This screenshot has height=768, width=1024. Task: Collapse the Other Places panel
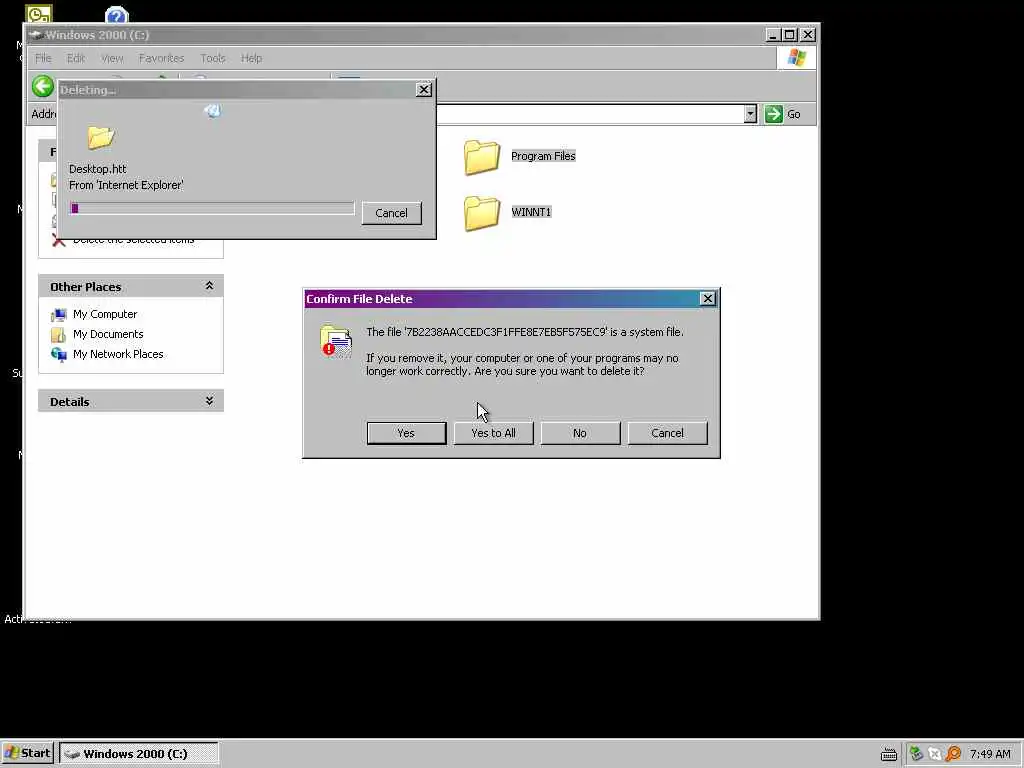[x=209, y=286]
